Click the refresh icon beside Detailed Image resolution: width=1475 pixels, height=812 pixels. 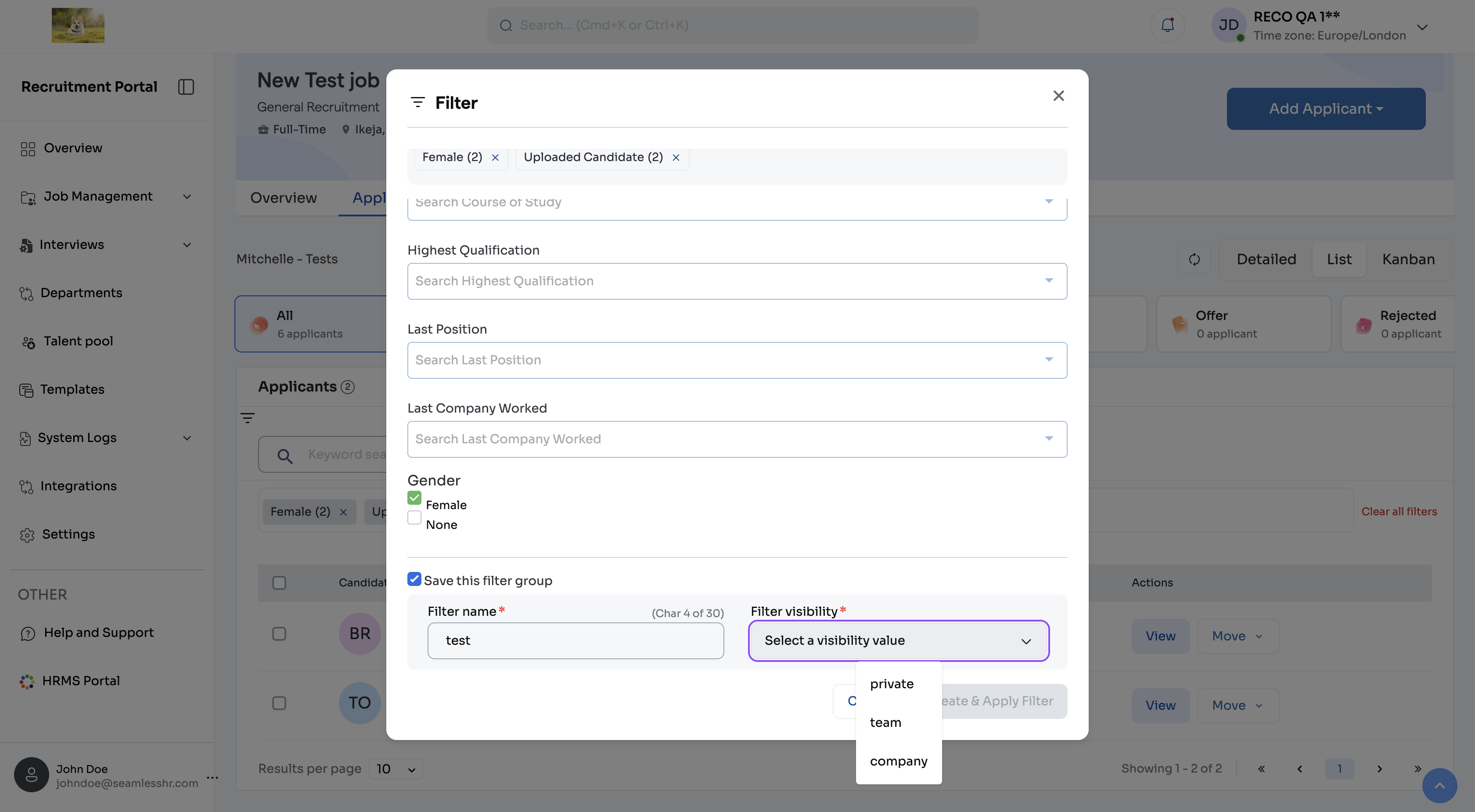(x=1194, y=259)
